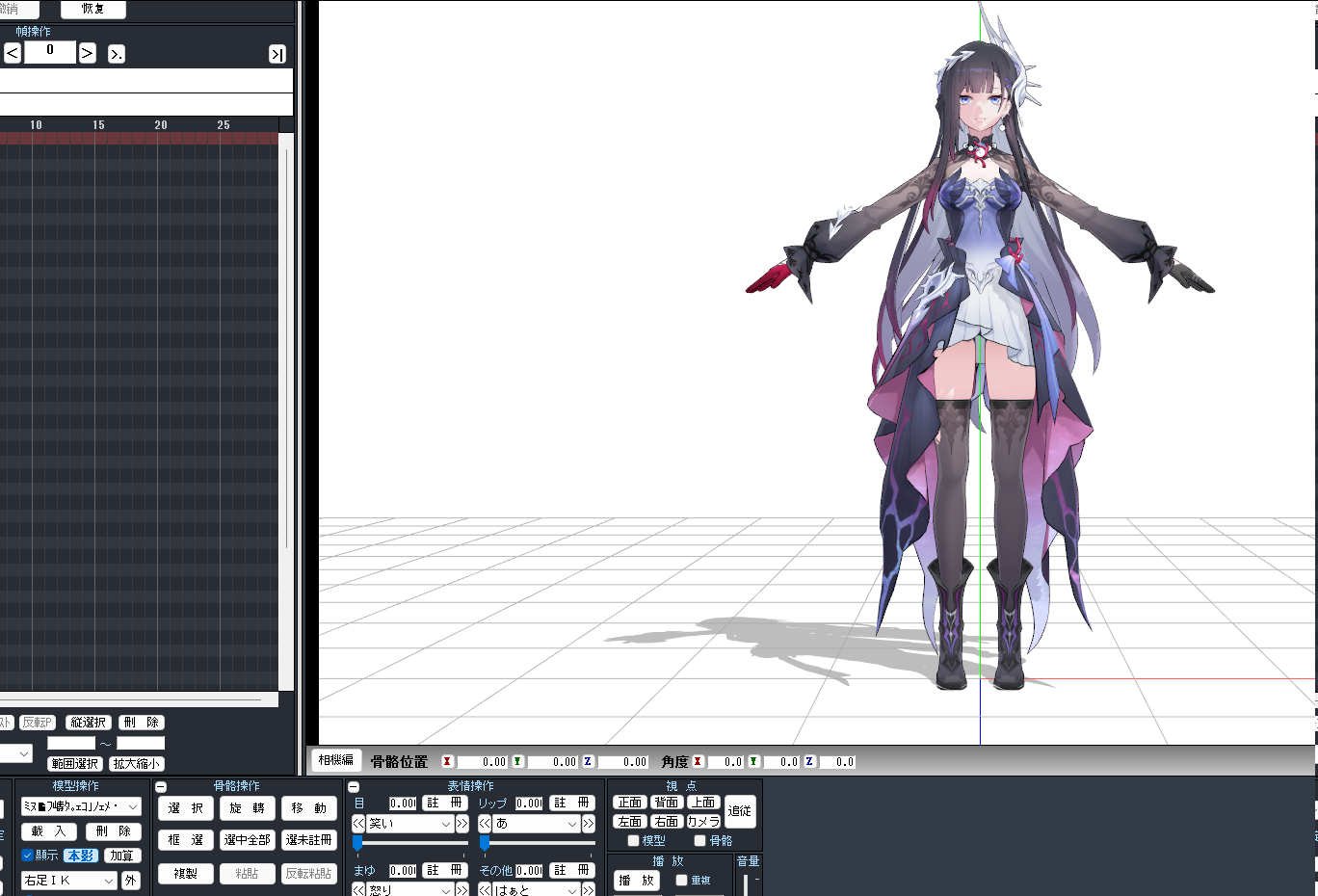Click the 相機編 camera mode button
Viewport: 1318px width, 896px height.
point(336,760)
